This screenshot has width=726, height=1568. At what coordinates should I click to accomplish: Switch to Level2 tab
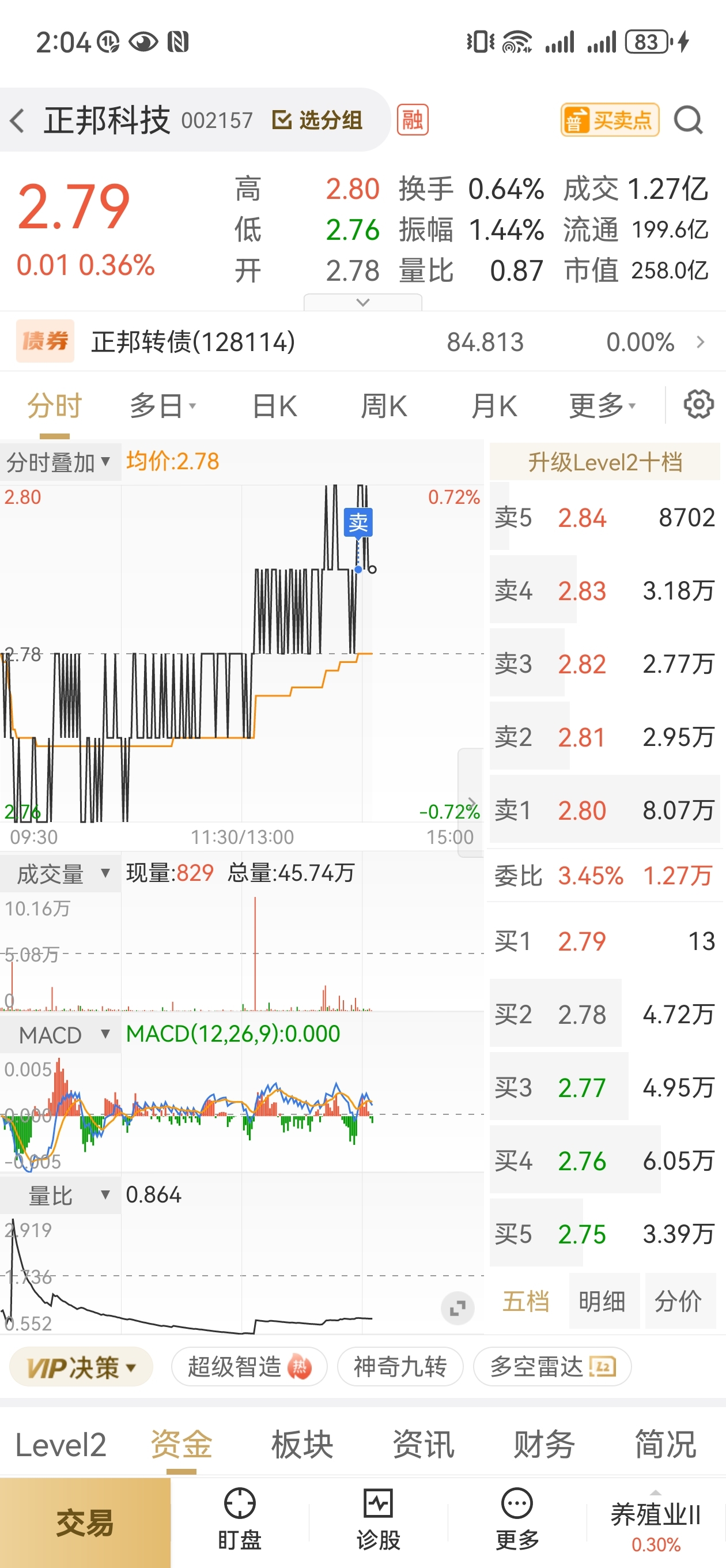pyautogui.click(x=60, y=1445)
